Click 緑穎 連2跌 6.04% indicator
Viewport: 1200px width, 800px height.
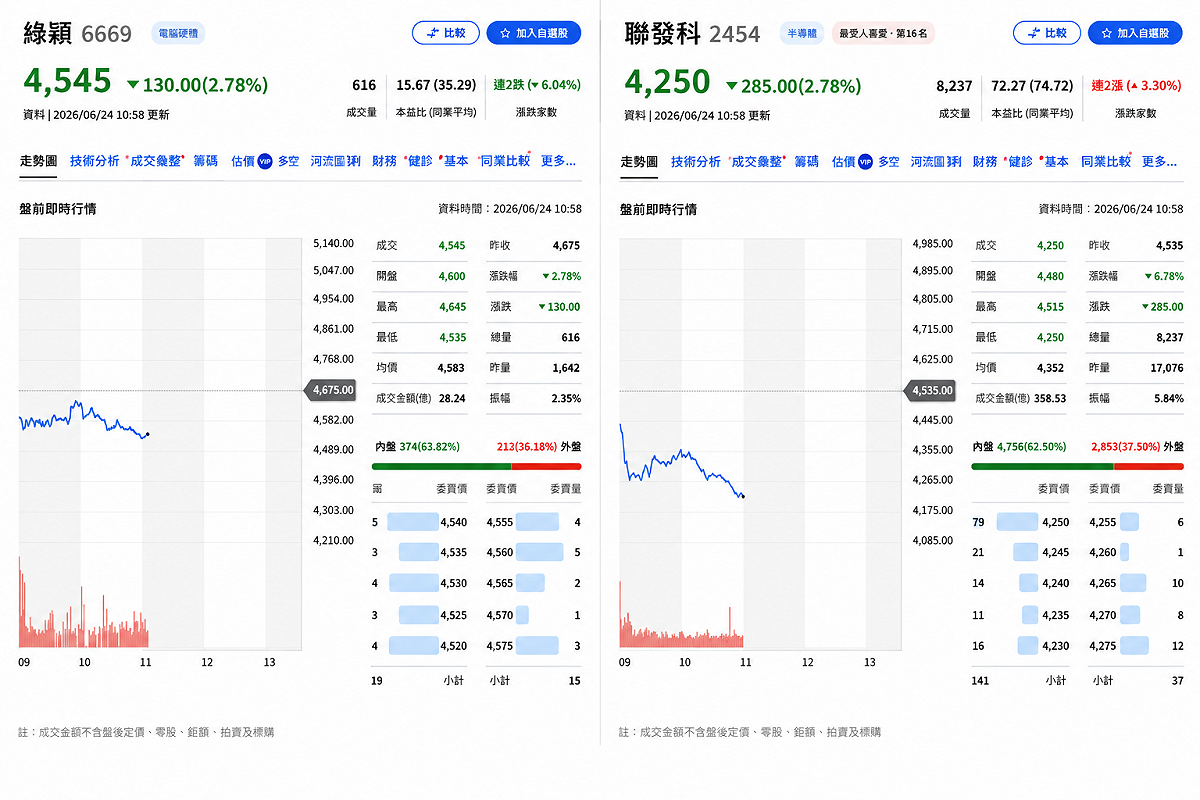point(537,86)
